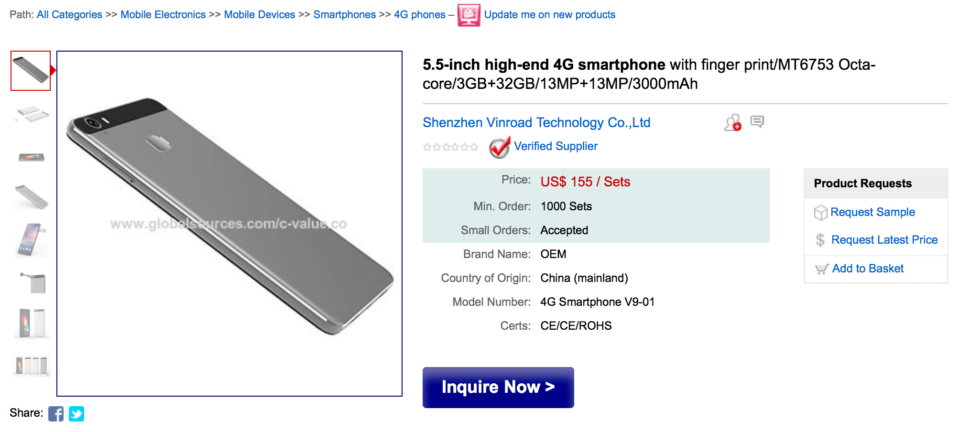This screenshot has height=432, width=960.
Task: Open 4G phones category link
Action: pos(420,15)
